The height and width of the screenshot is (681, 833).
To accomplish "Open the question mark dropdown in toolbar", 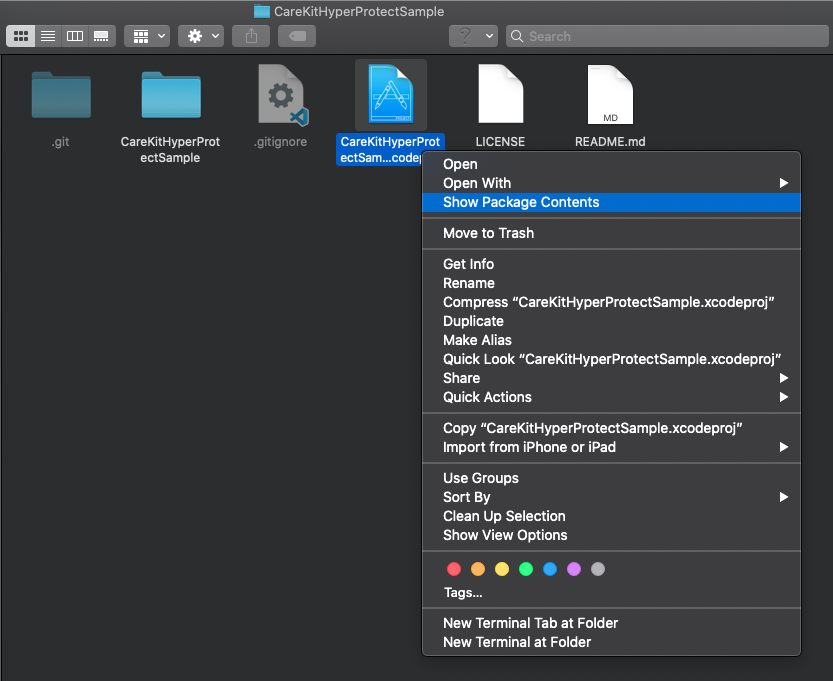I will (x=473, y=36).
